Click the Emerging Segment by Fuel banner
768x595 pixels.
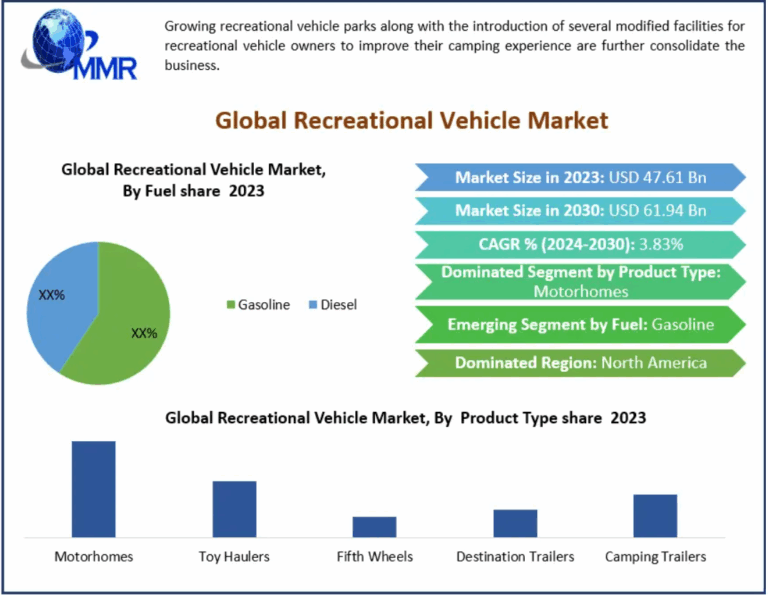point(580,324)
